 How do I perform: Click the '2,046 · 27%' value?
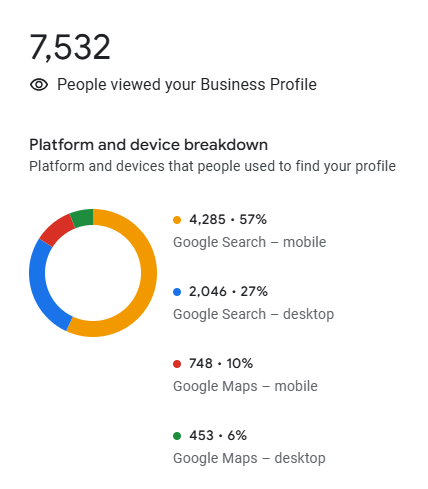tap(228, 292)
